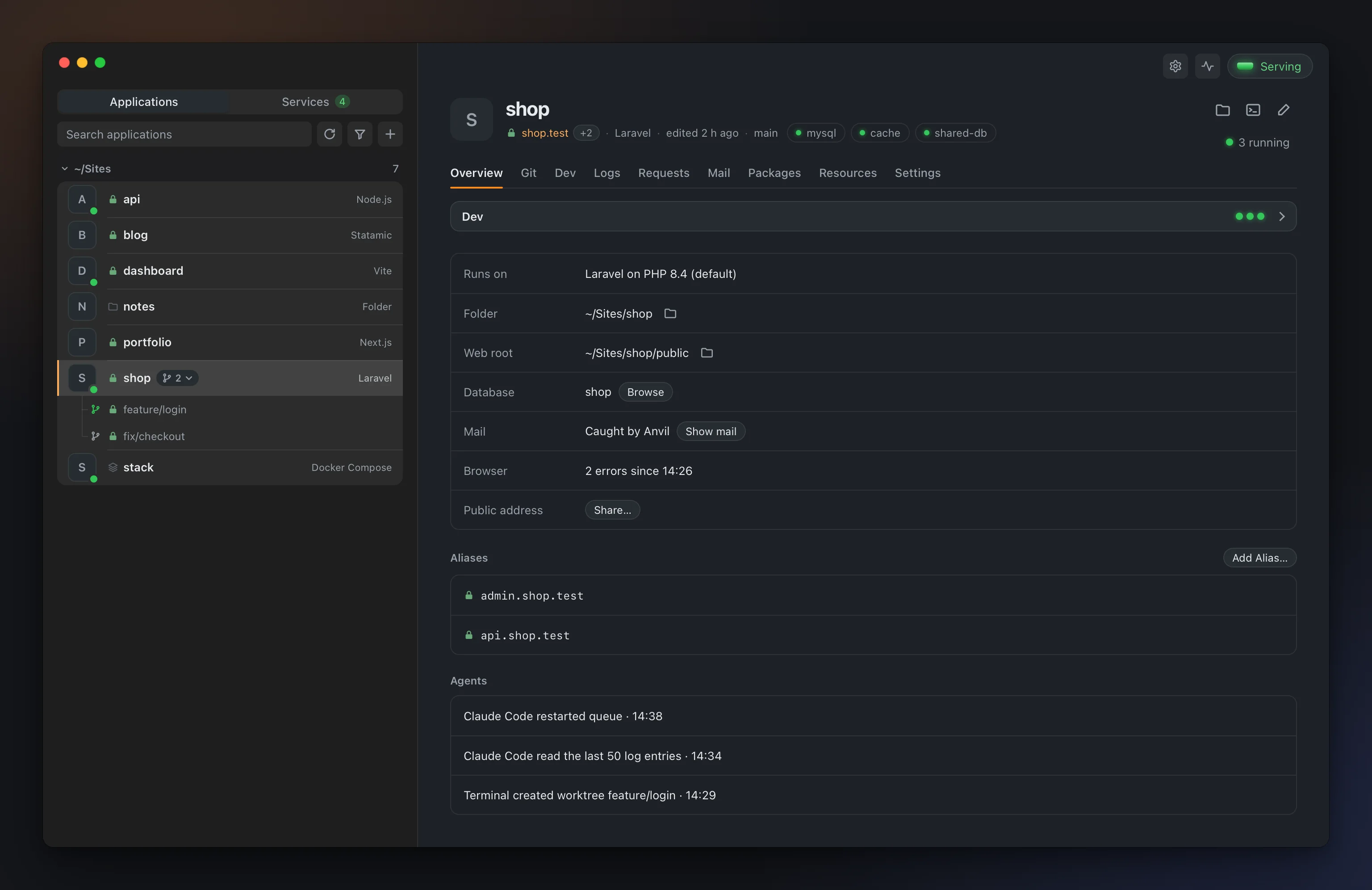Click the lock icon beside admin.shop.test
This screenshot has height=890, width=1372.
pyautogui.click(x=468, y=595)
